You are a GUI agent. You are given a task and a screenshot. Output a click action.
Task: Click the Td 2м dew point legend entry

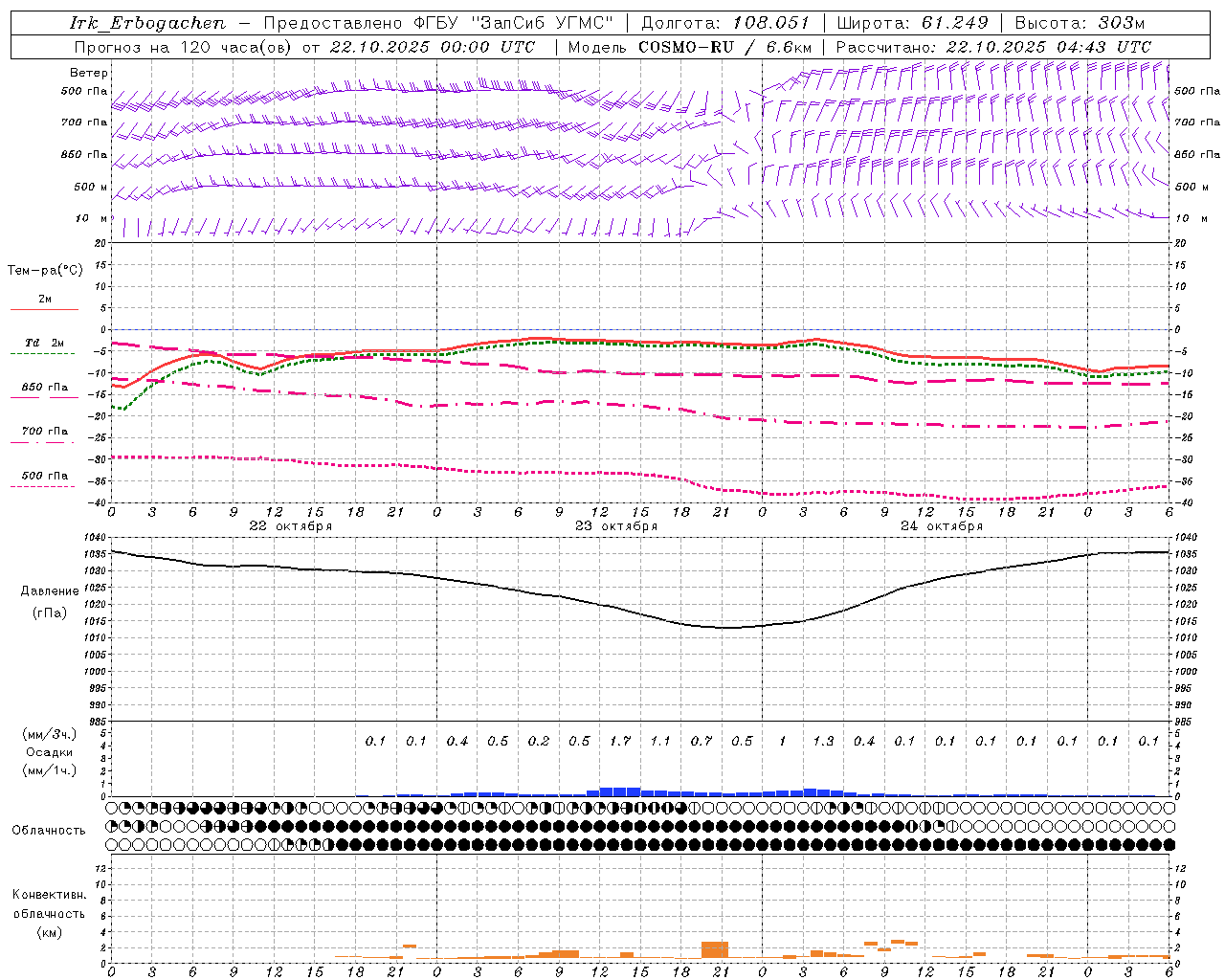[45, 343]
